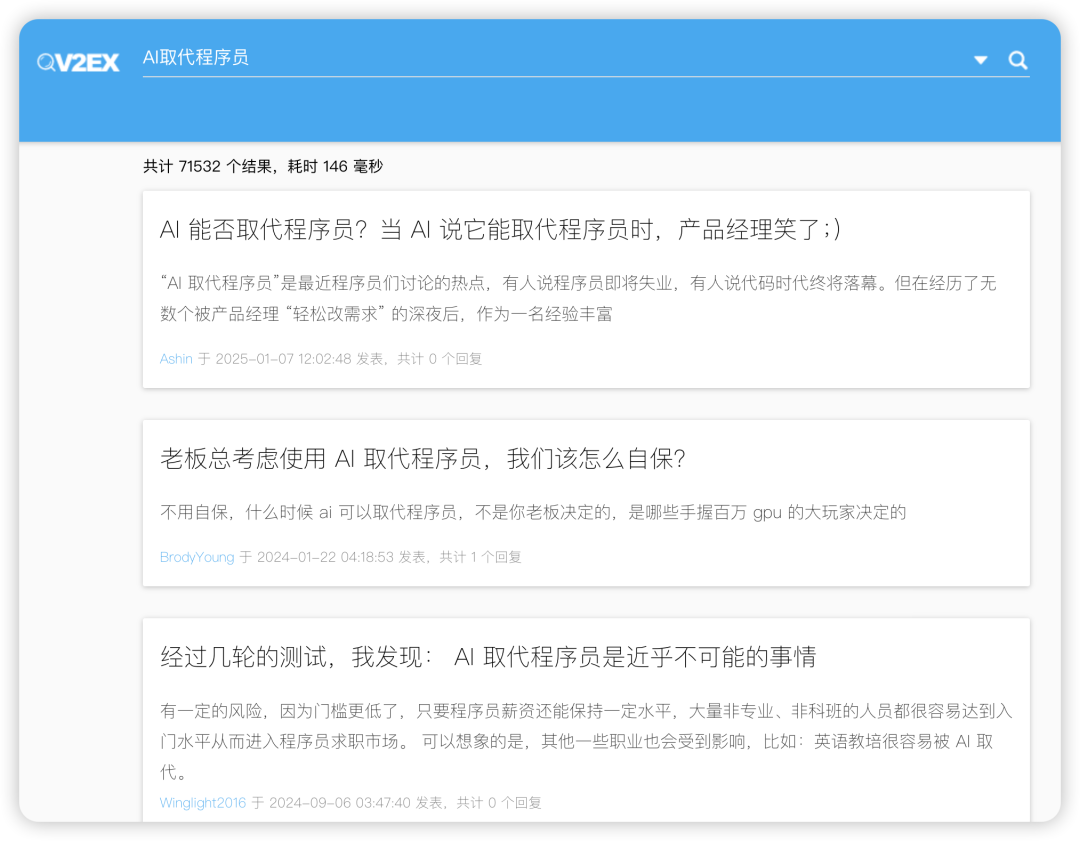This screenshot has width=1080, height=841.
Task: Click the excerpt starting 不用自保，什么时候 ai
Action: pyautogui.click(x=532, y=512)
